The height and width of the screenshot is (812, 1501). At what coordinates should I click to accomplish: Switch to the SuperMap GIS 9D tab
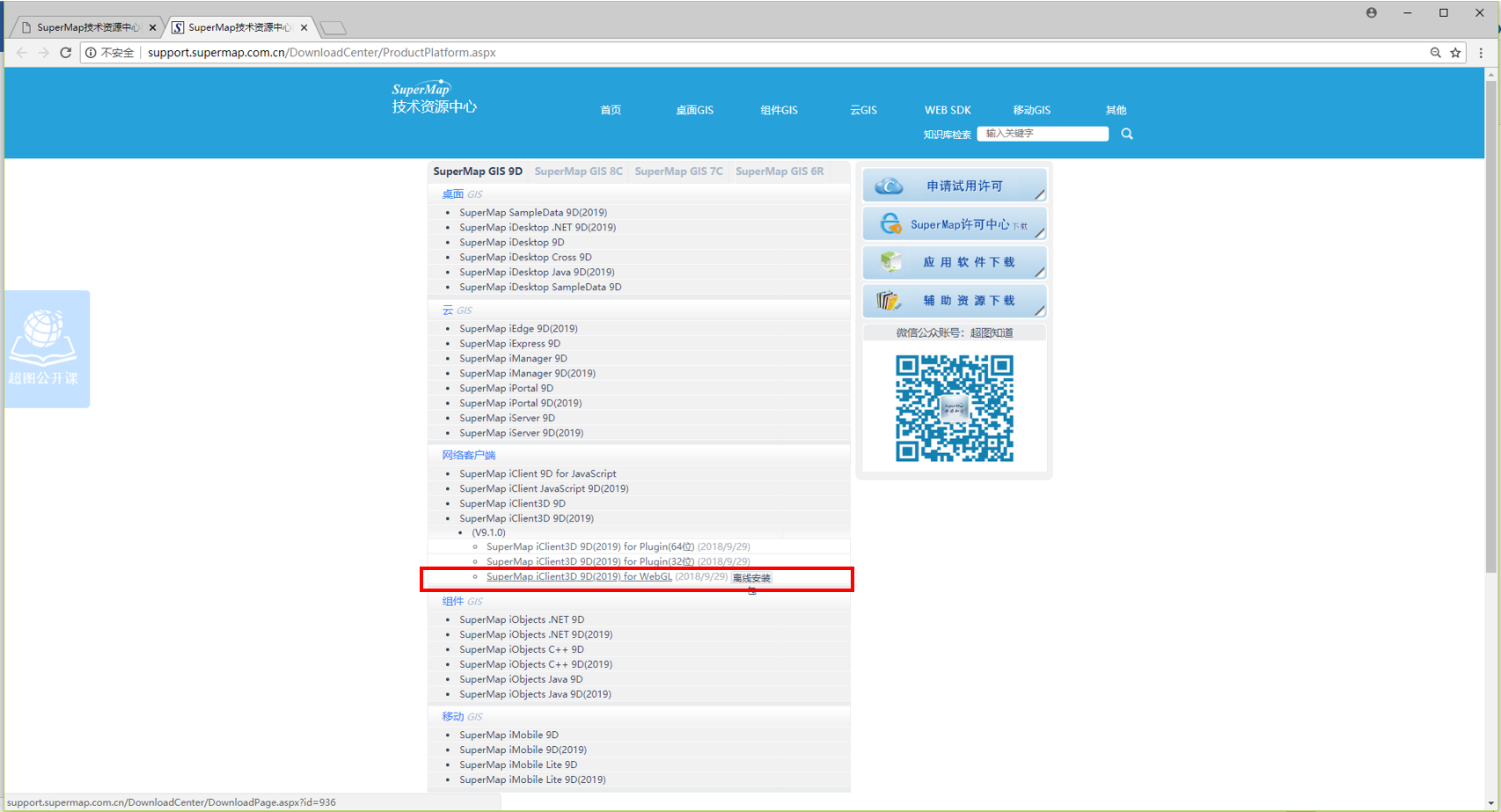pos(478,172)
